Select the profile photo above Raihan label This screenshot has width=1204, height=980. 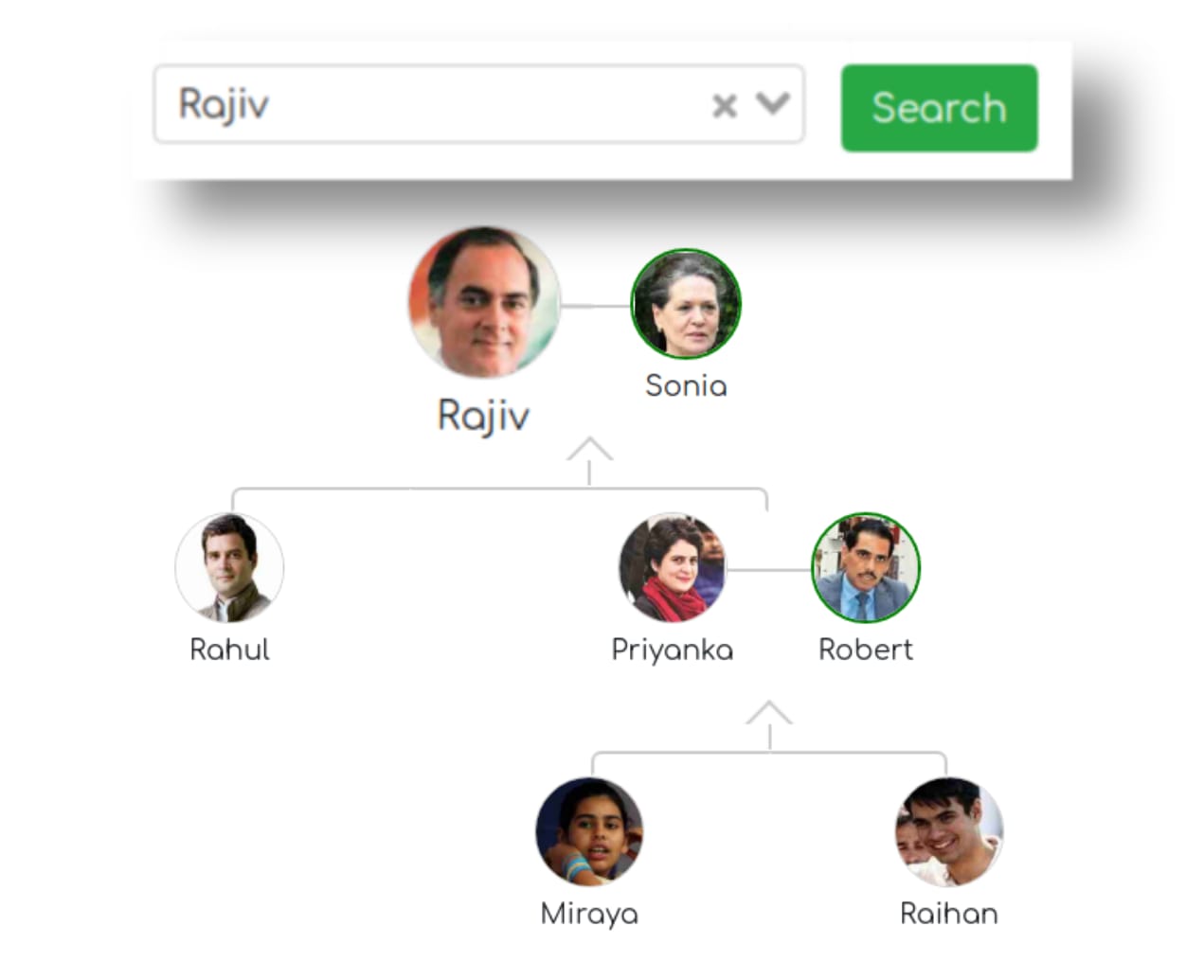(x=948, y=831)
